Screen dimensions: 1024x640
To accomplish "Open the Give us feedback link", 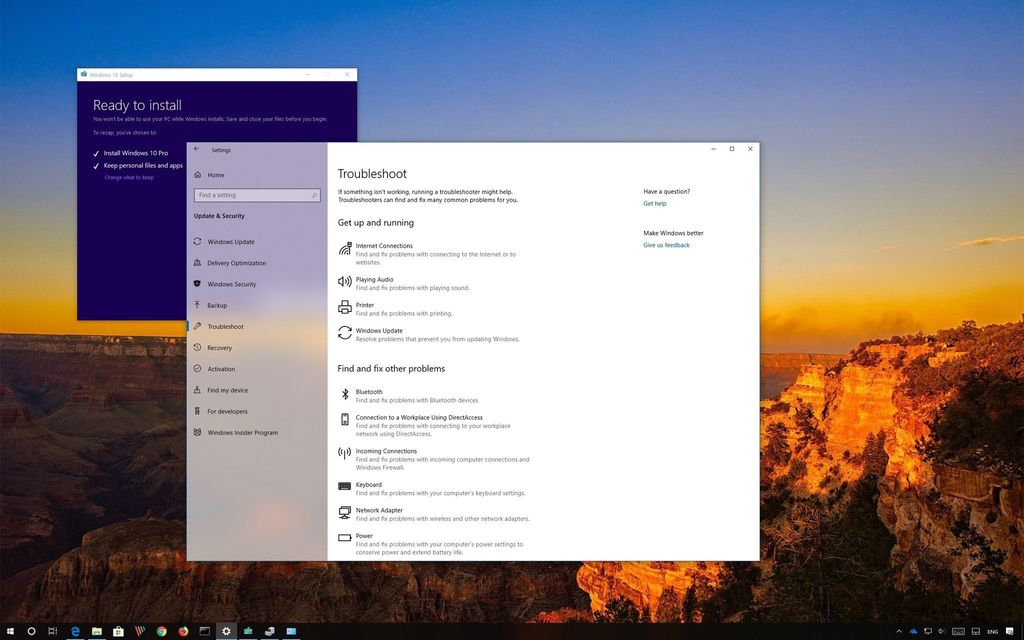I will 666,245.
